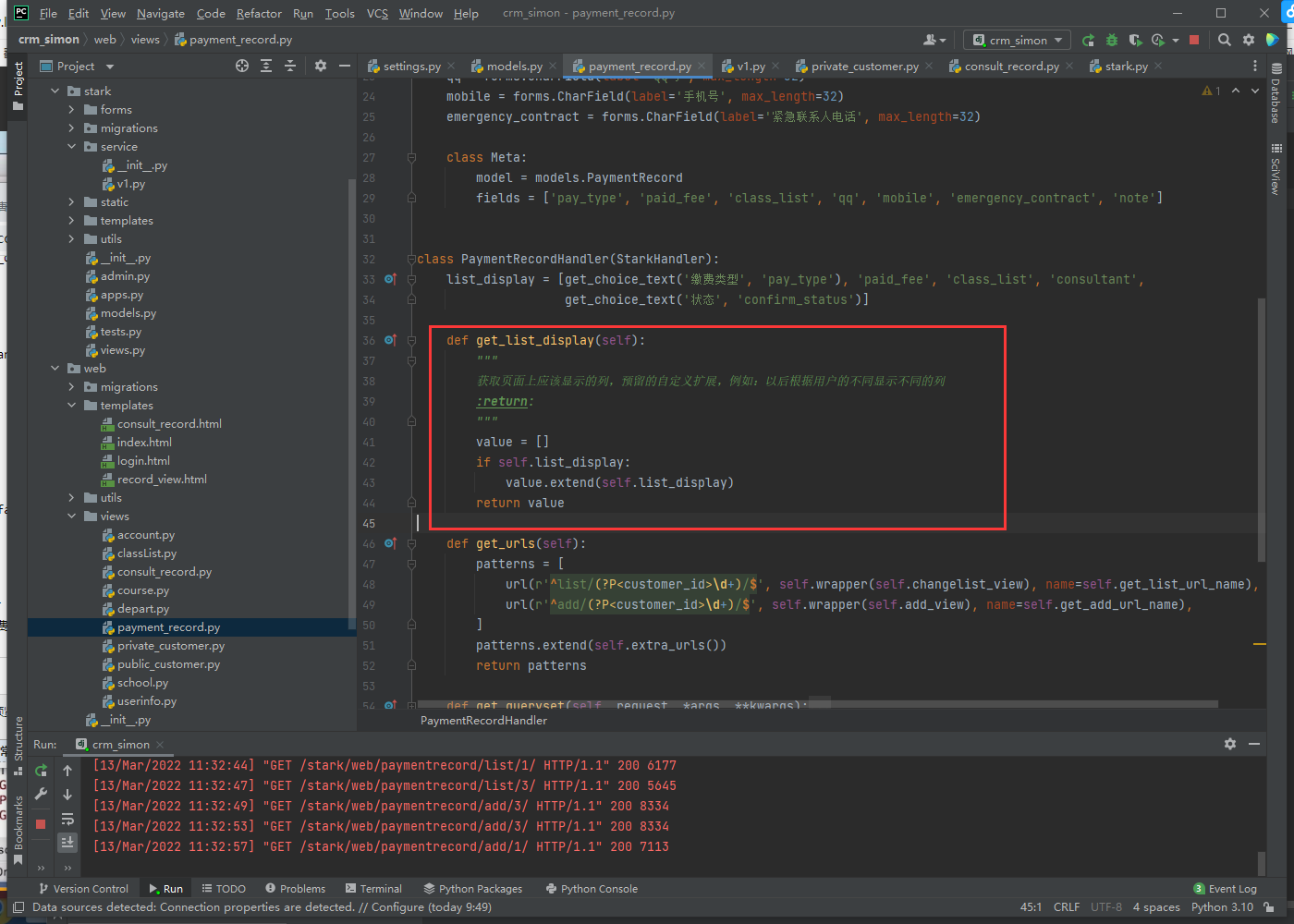Open the Refactor menu
Image resolution: width=1294 pixels, height=924 pixels.
259,13
